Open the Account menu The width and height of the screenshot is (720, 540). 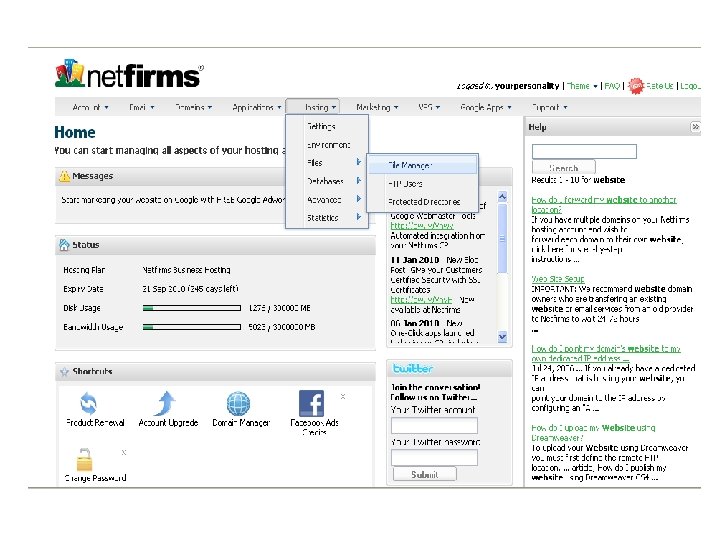[x=90, y=107]
